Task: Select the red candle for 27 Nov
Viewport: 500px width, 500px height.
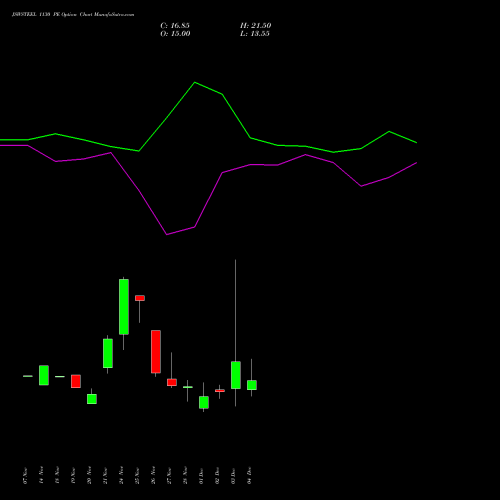Action: (172, 382)
